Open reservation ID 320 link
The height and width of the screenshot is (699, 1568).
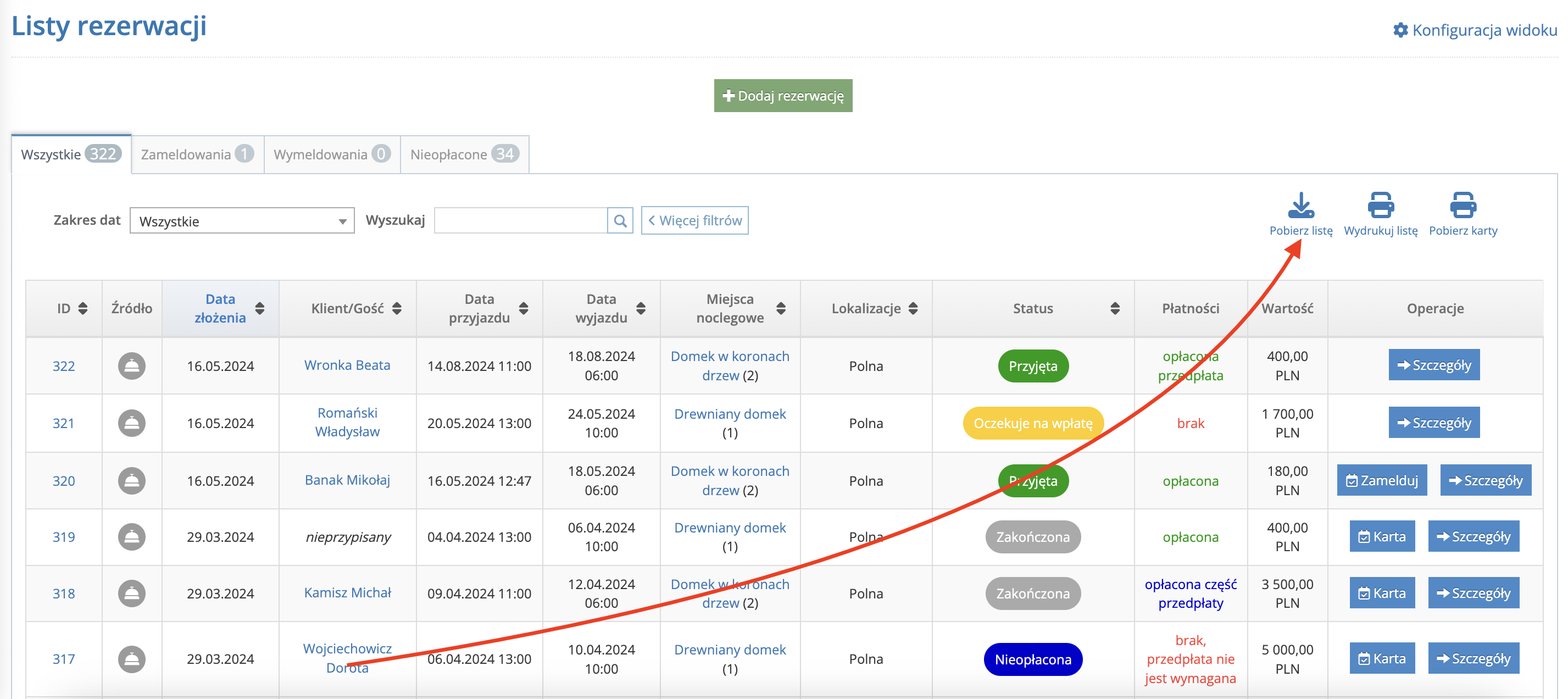pyautogui.click(x=63, y=481)
